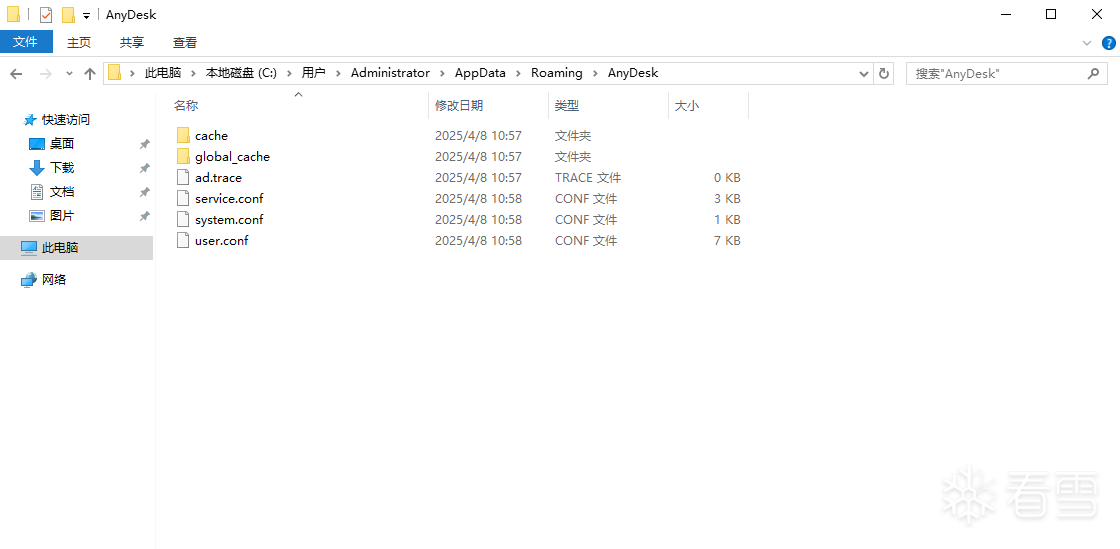The width and height of the screenshot is (1120, 549).
Task: Open the recent locations dropdown
Action: pyautogui.click(x=69, y=74)
